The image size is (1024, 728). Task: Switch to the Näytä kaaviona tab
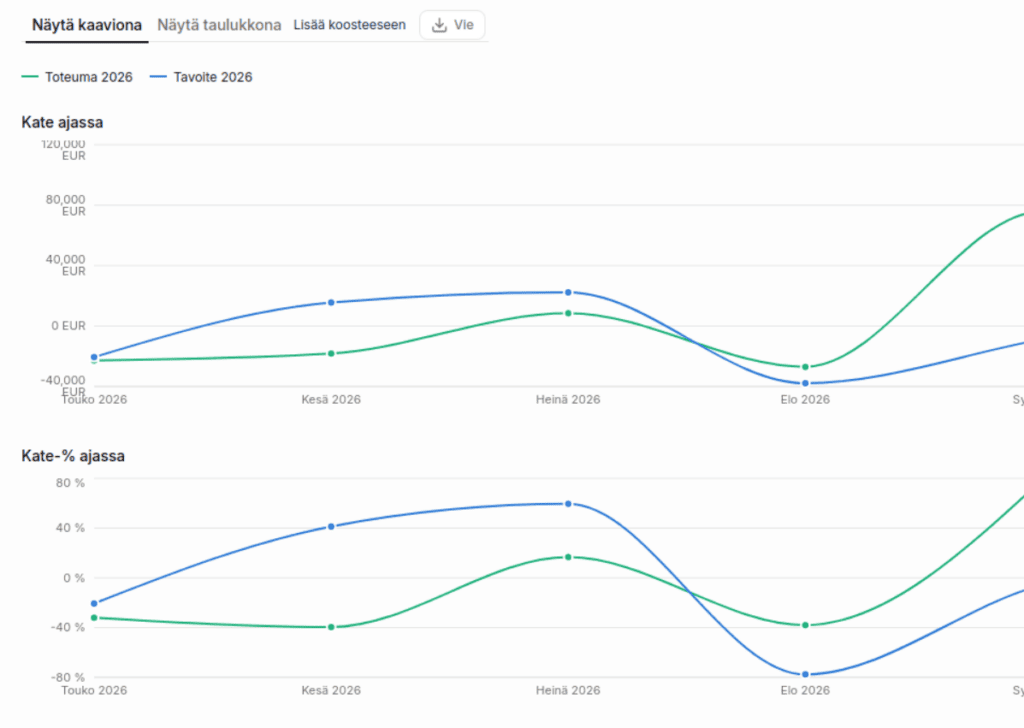(87, 25)
